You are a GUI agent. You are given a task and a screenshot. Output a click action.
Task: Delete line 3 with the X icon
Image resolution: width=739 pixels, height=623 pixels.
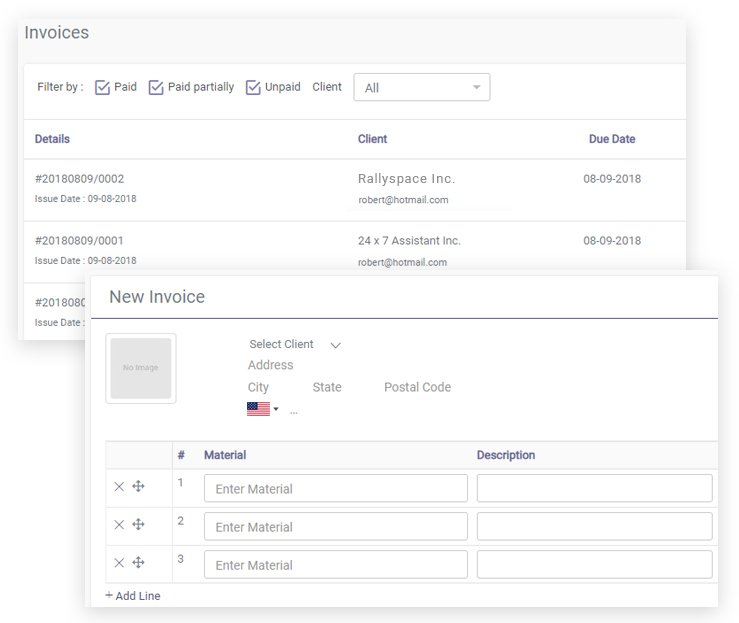(x=119, y=563)
